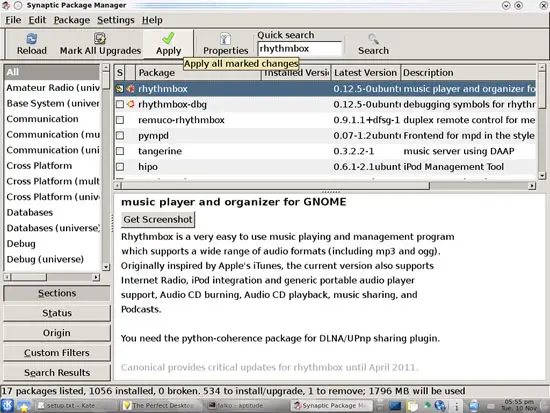550x413 pixels.
Task: Click sections list scroll right arrow
Action: click(96, 277)
